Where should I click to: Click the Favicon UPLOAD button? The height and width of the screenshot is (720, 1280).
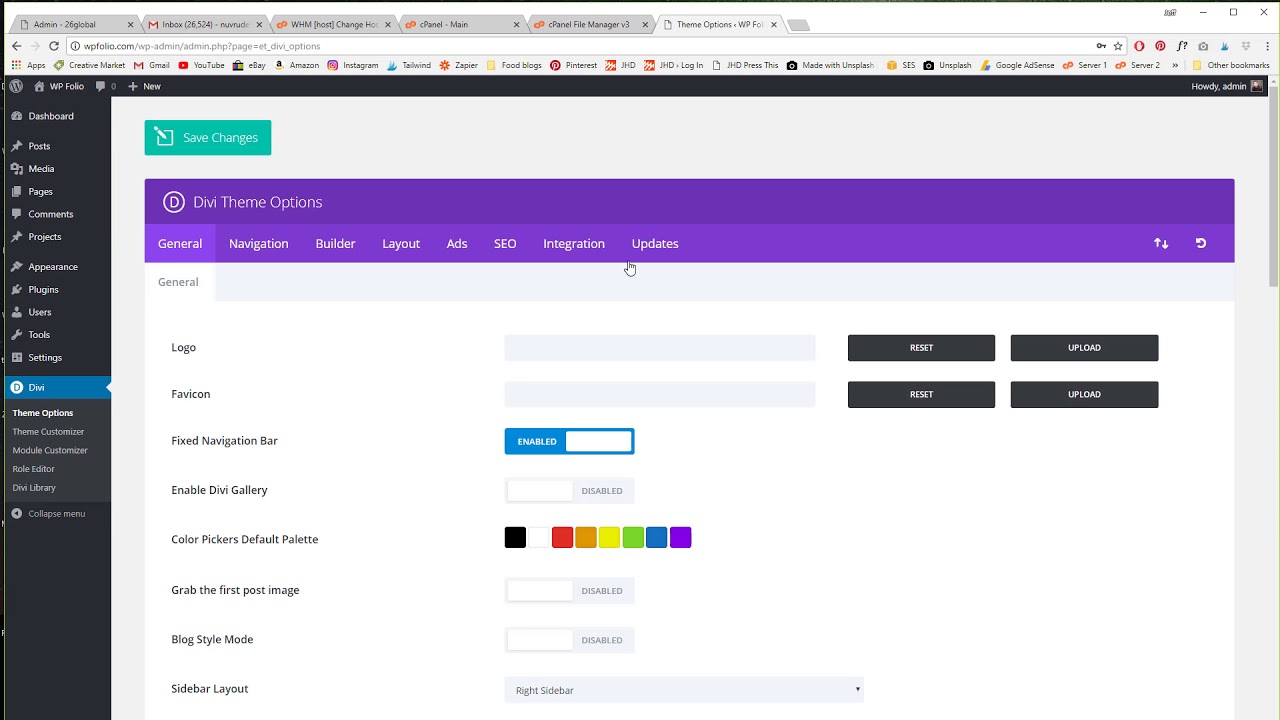pos(1084,394)
